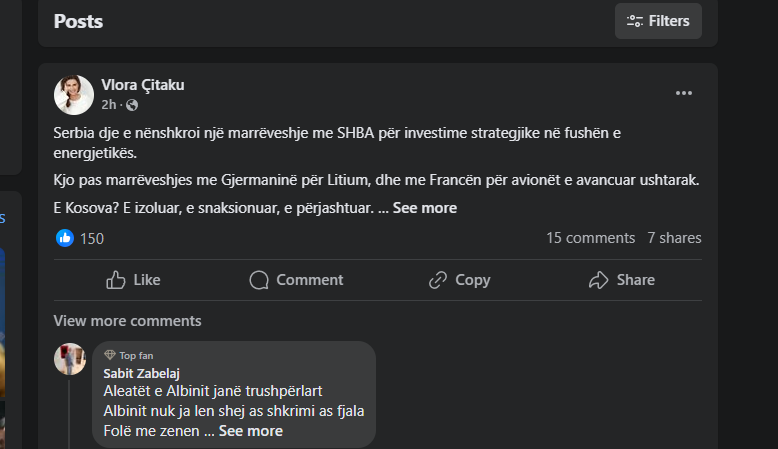Image resolution: width=778 pixels, height=449 pixels.
Task: Click the public globe audience icon
Action: click(x=132, y=105)
